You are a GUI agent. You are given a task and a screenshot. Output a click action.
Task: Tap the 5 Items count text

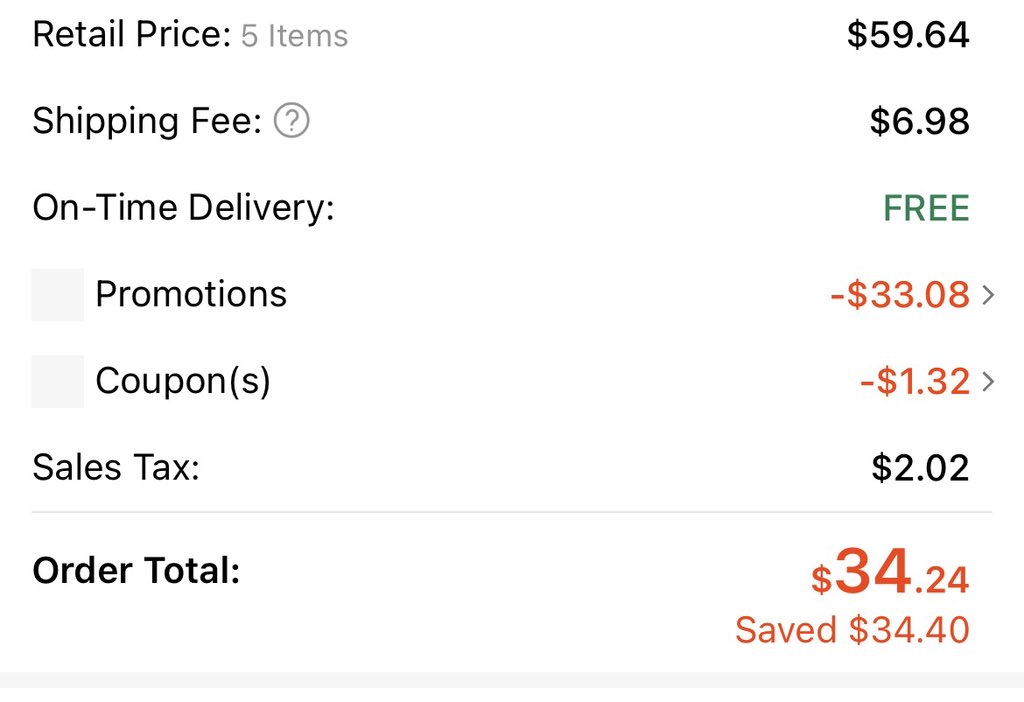(x=295, y=35)
